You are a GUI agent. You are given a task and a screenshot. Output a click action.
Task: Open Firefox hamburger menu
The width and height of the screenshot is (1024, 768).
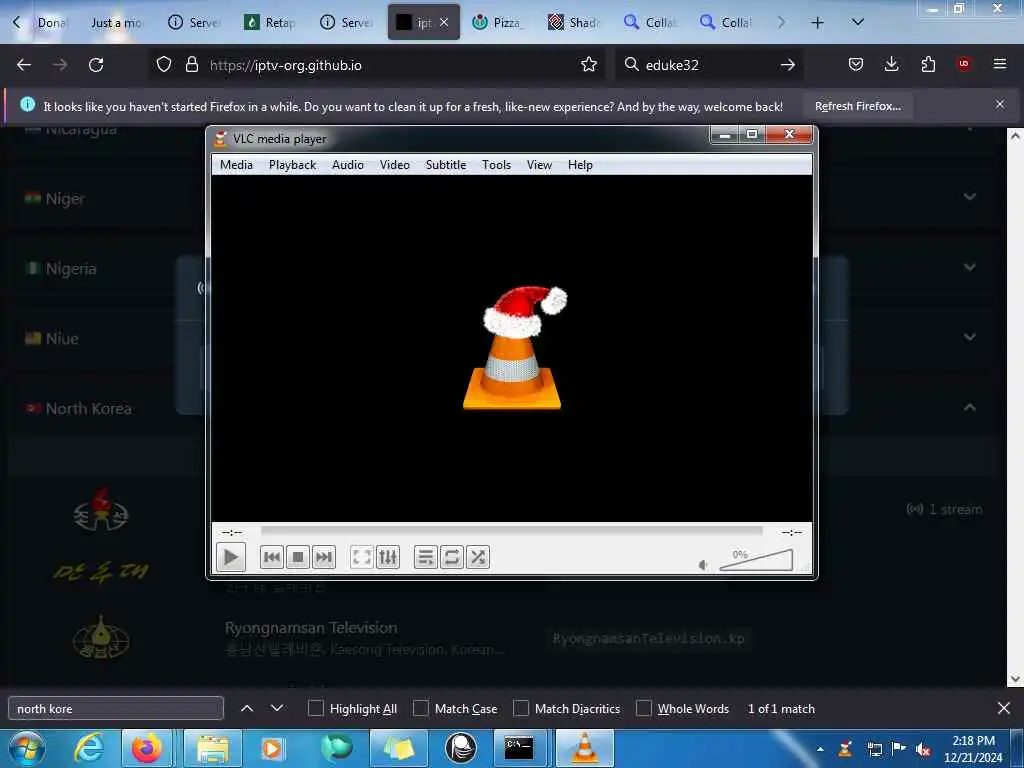(x=1000, y=64)
